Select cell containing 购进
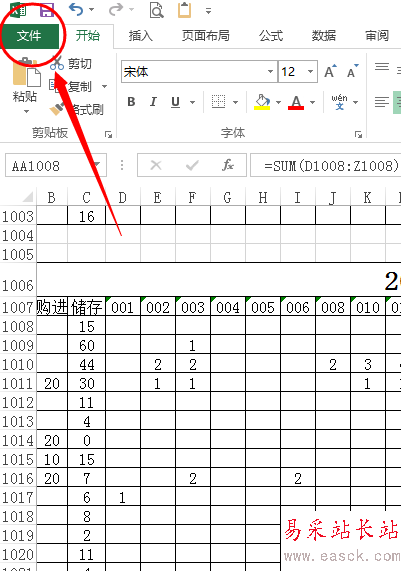Viewport: 401px width, 571px height. click(x=52, y=307)
